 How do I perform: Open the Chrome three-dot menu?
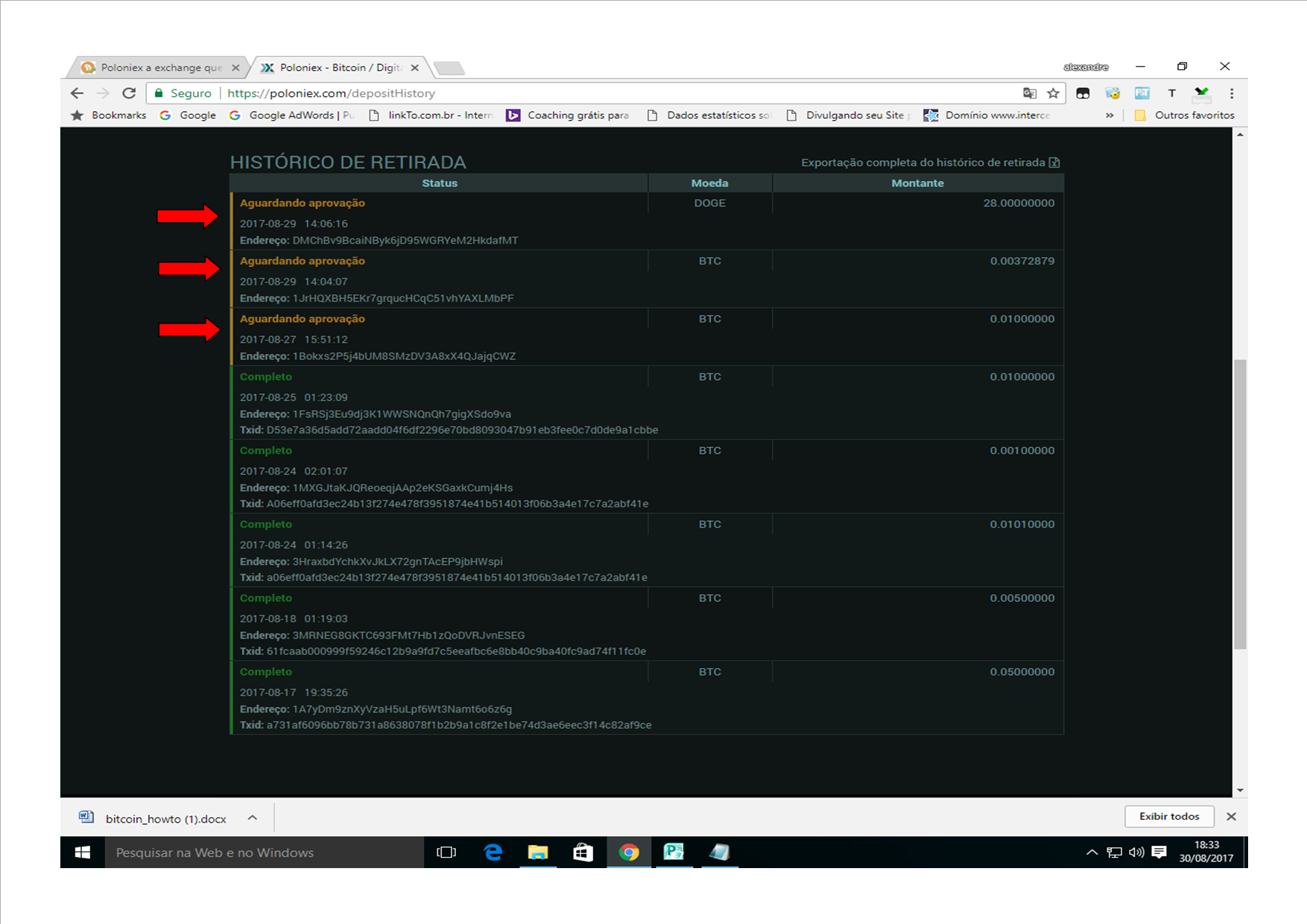click(1232, 93)
